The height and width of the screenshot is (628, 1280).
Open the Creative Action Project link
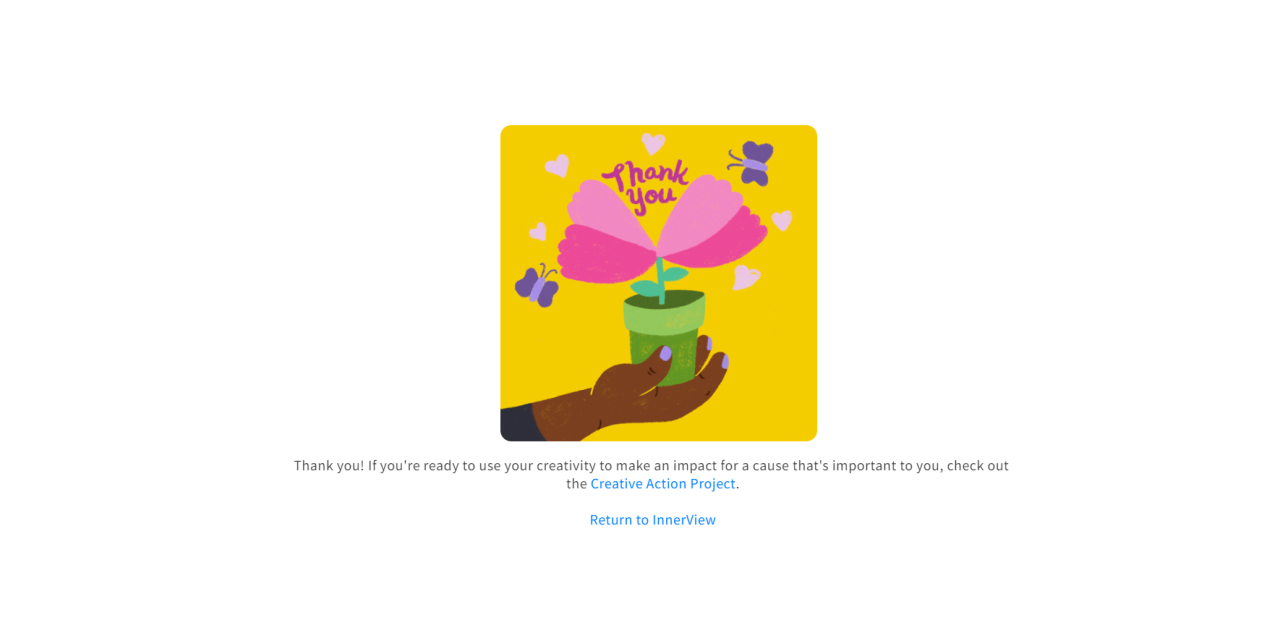click(x=663, y=484)
